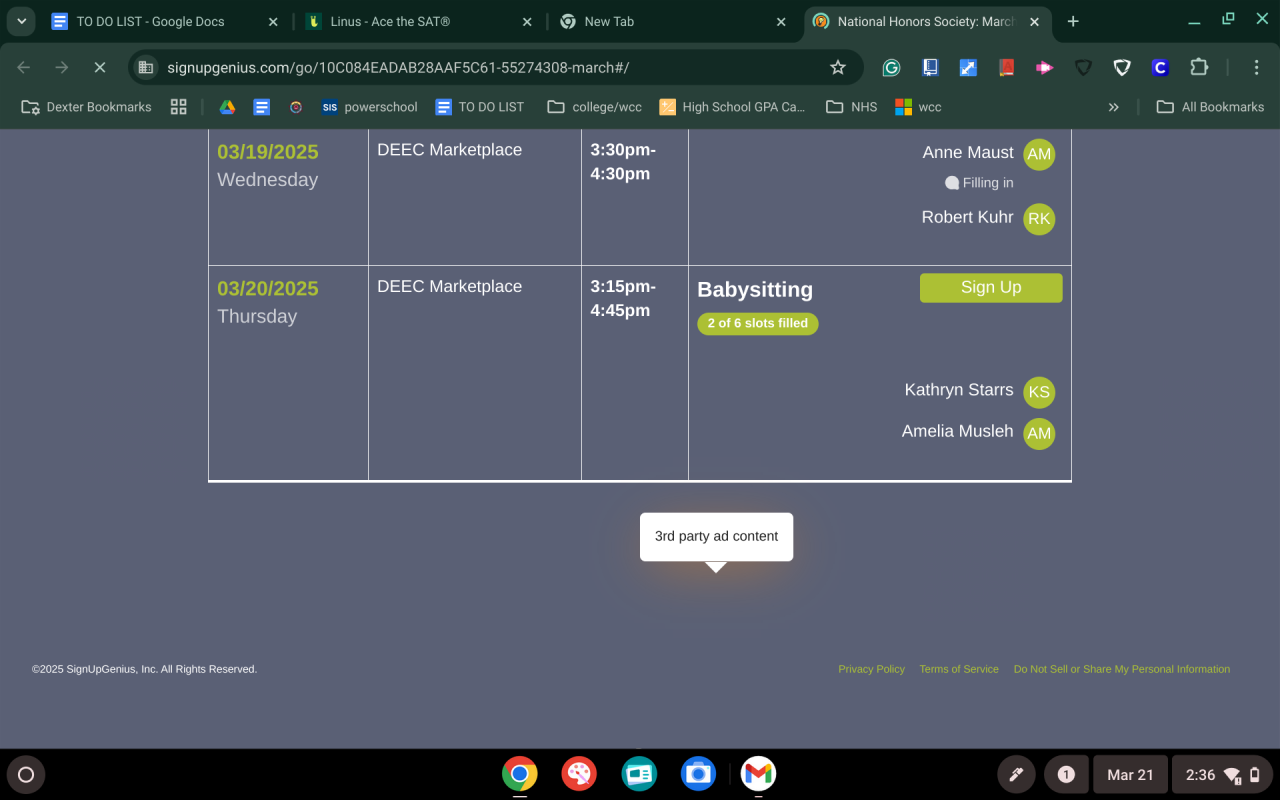The height and width of the screenshot is (800, 1280).
Task: Open the Google Drive bookmark
Action: 227,107
